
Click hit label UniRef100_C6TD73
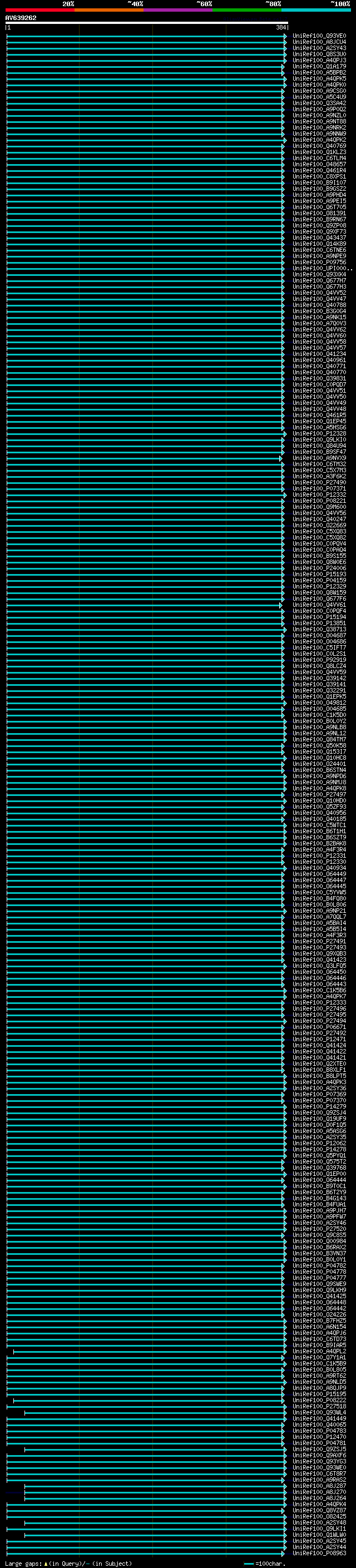click(x=319, y=1339)
